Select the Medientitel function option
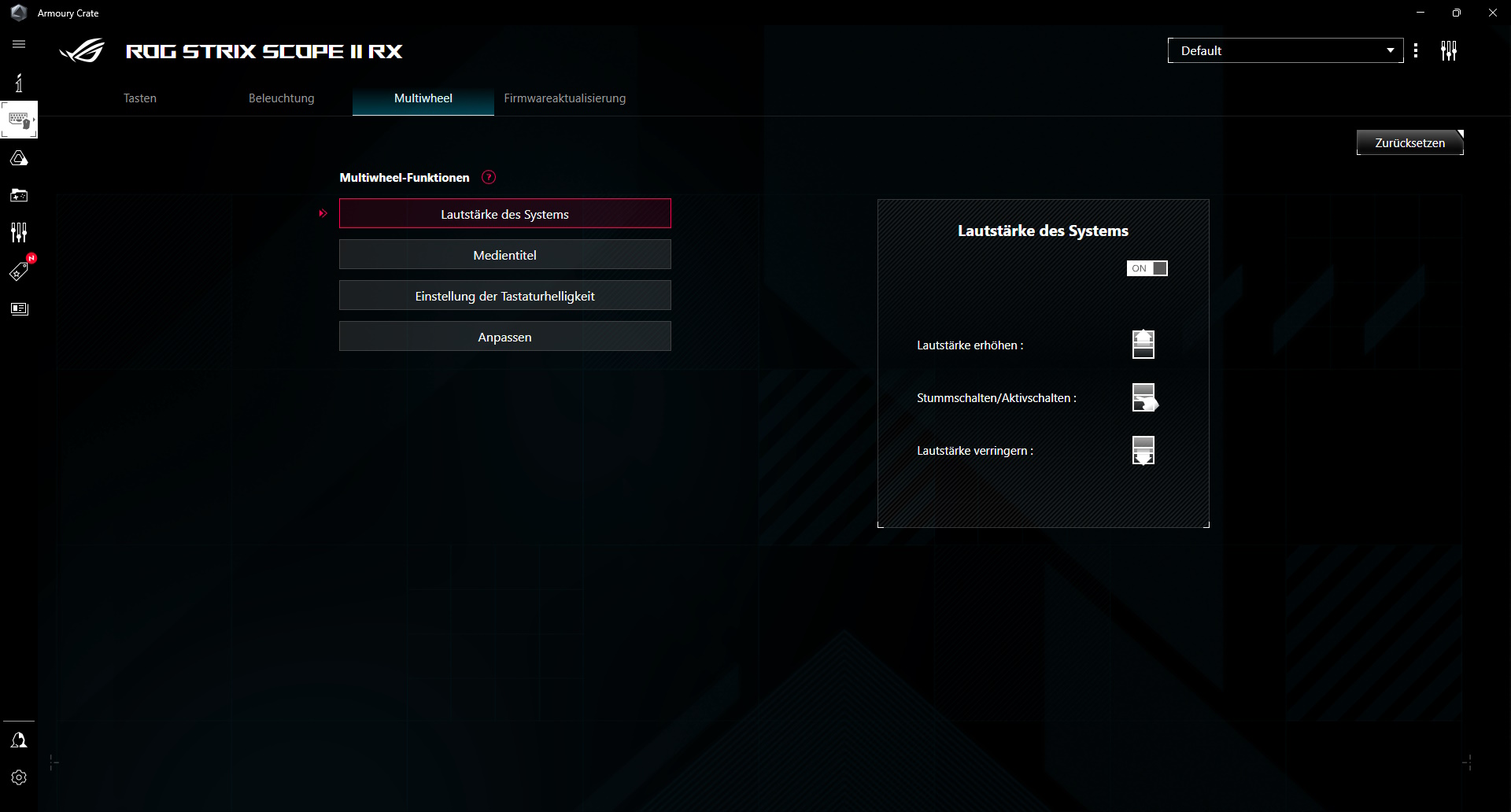Viewport: 1511px width, 812px height. click(x=504, y=254)
